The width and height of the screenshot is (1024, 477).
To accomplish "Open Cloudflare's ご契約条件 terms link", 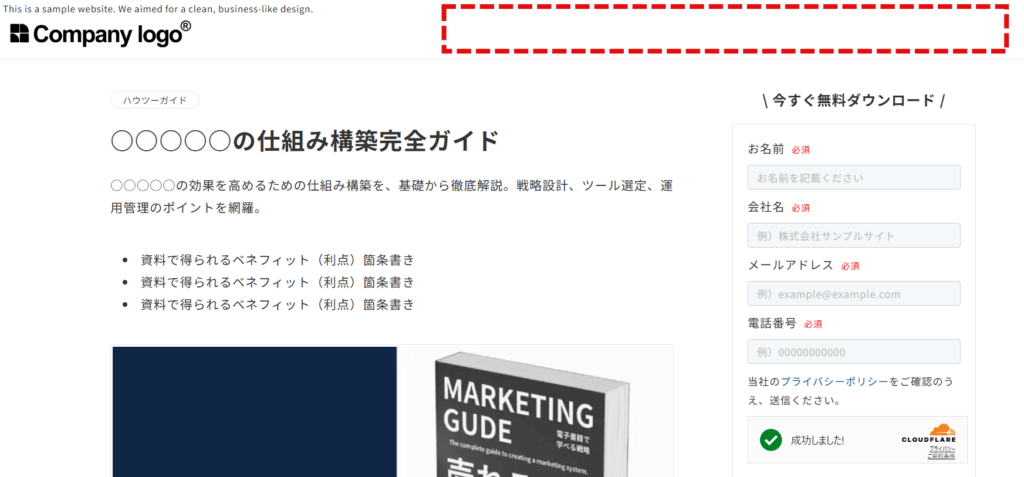I will 941,457.
